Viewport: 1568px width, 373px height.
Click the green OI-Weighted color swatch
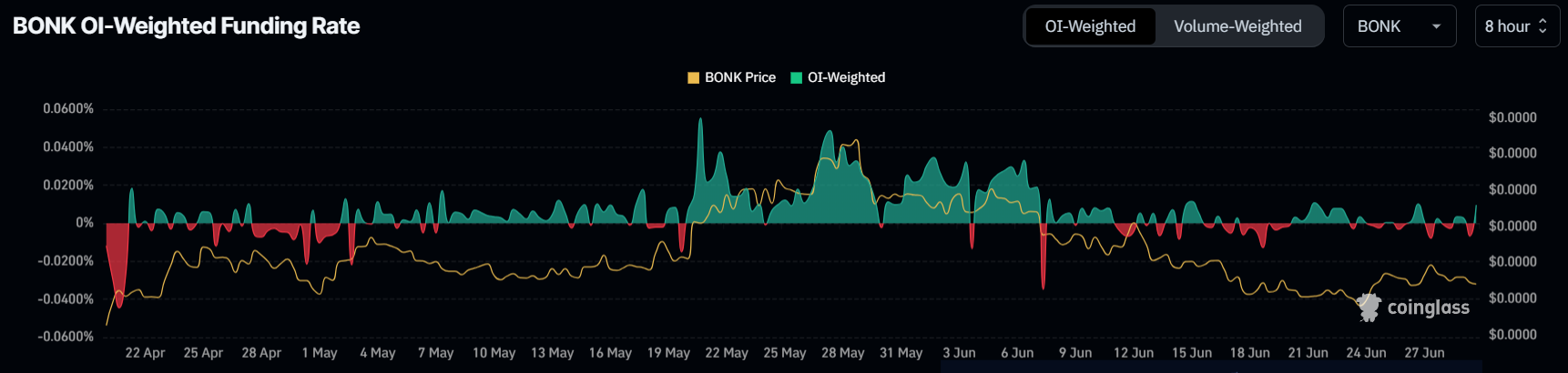click(x=796, y=77)
